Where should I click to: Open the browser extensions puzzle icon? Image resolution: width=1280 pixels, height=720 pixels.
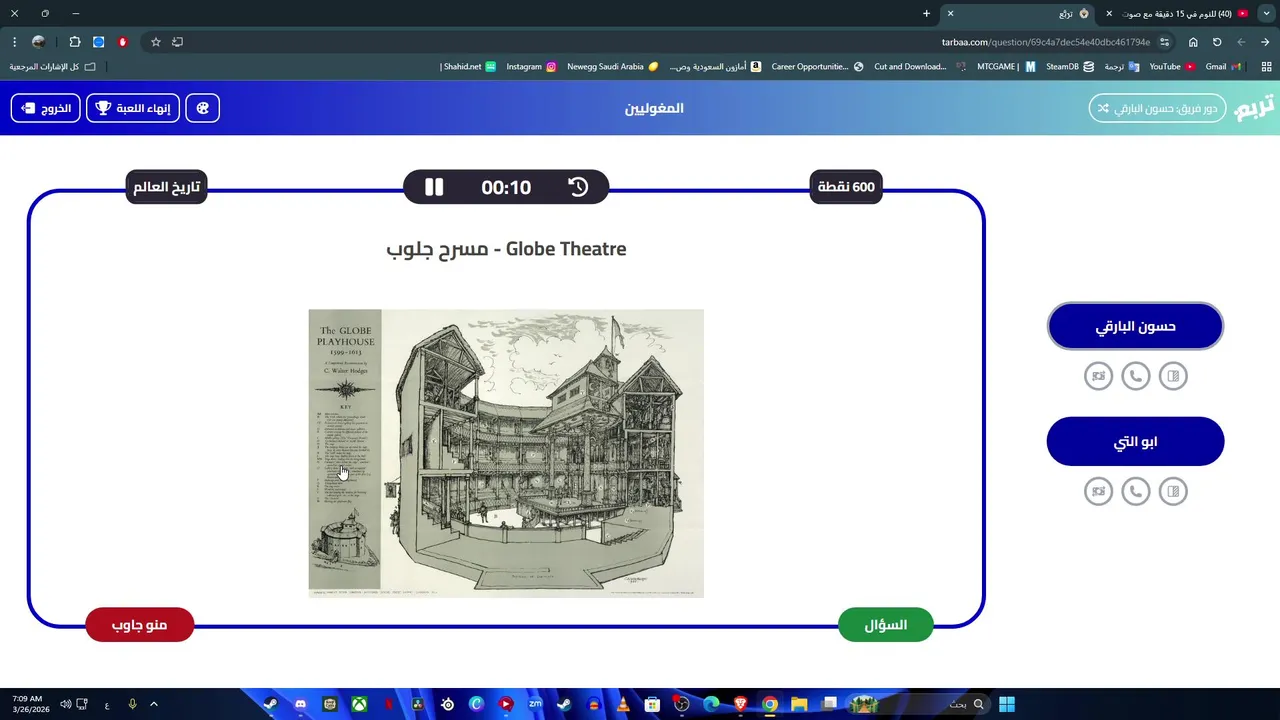pos(75,42)
